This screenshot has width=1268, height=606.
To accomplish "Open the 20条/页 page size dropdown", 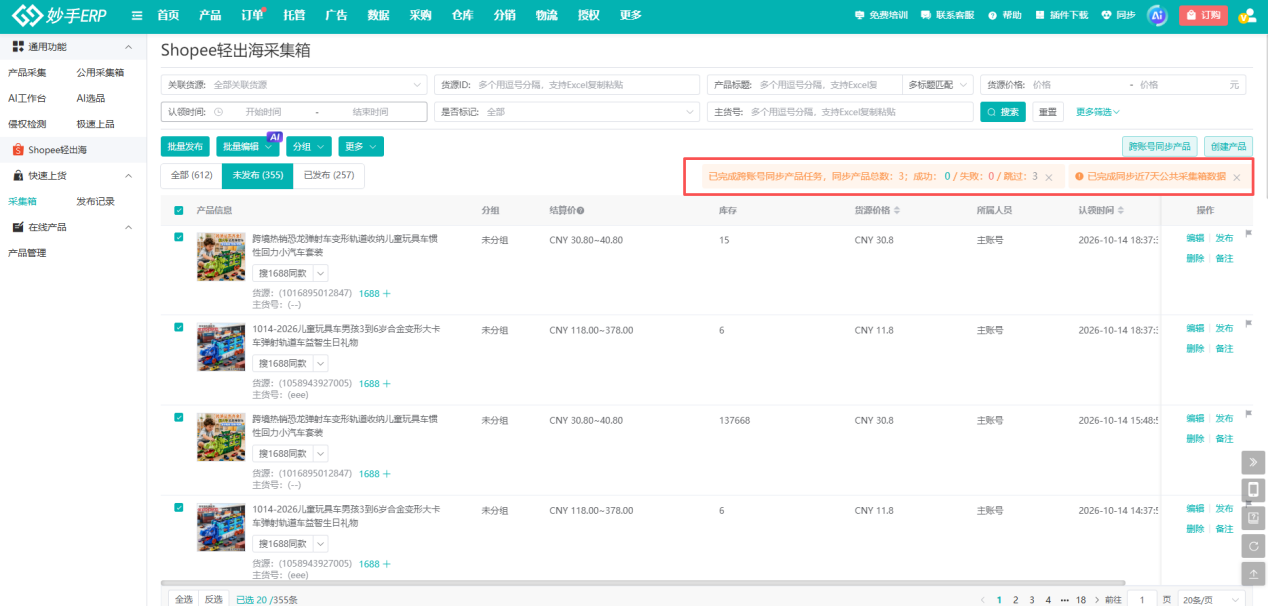I will click(1212, 600).
